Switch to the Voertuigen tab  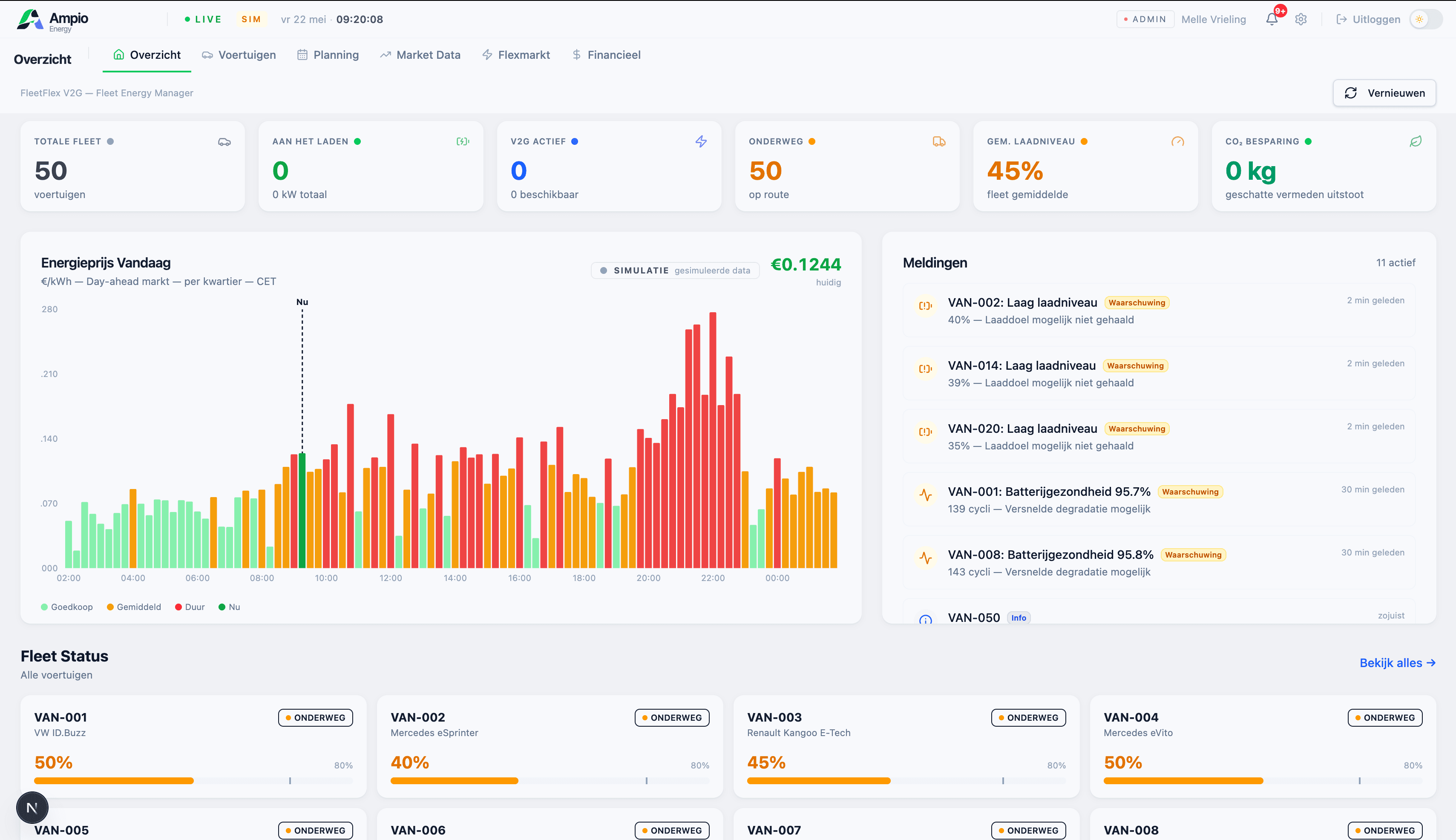(239, 55)
